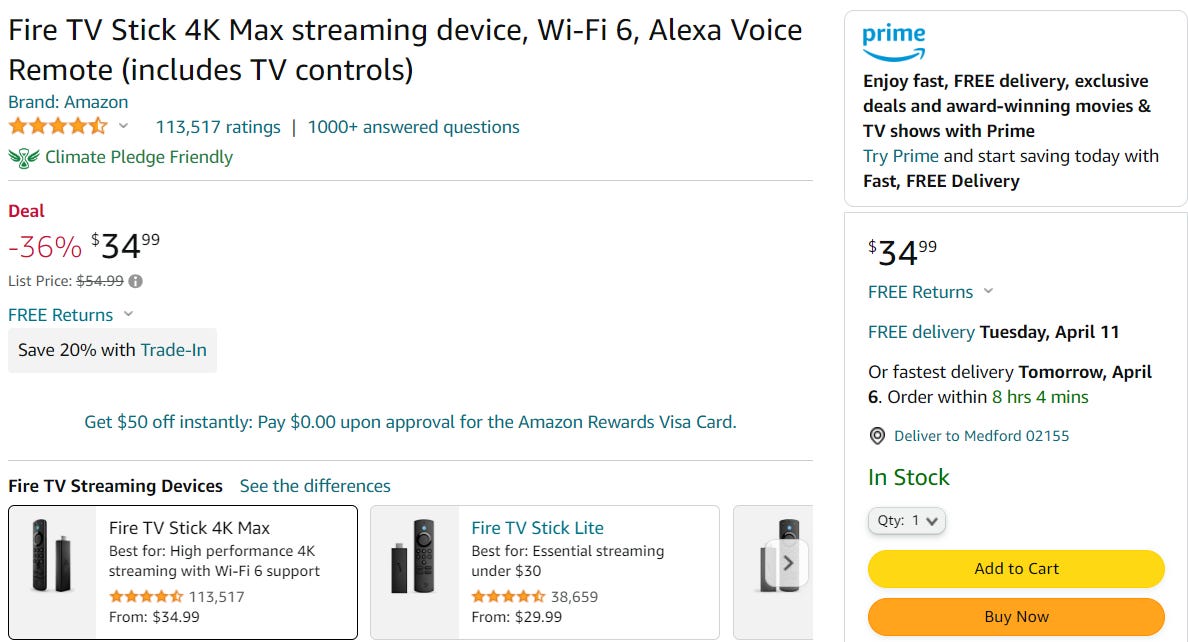Viewport: 1188px width, 642px height.
Task: Click the Deliver to location pin icon
Action: coord(877,436)
